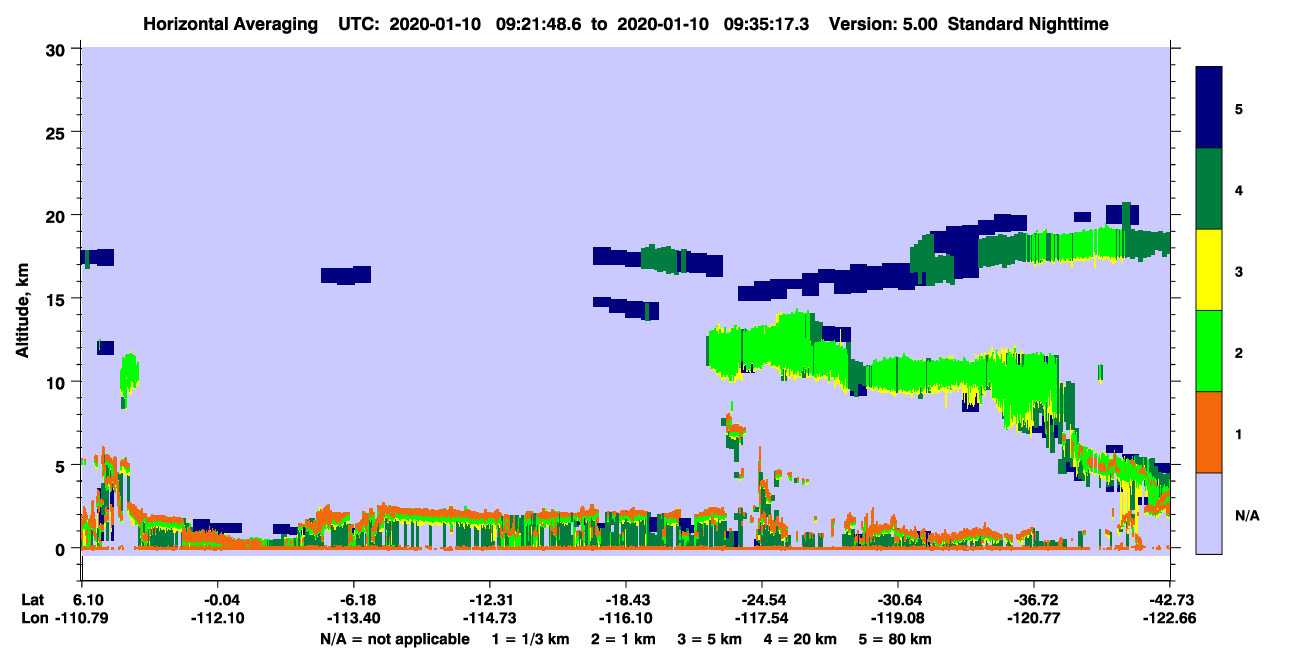Click the yellow level 3 color swatch
The width and height of the screenshot is (1300, 667).
(1209, 270)
